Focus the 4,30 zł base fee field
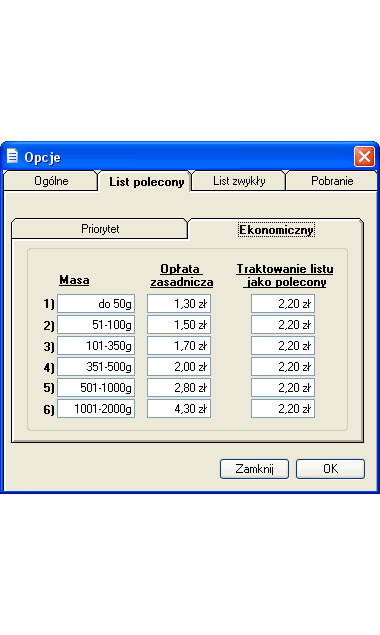 click(x=179, y=409)
